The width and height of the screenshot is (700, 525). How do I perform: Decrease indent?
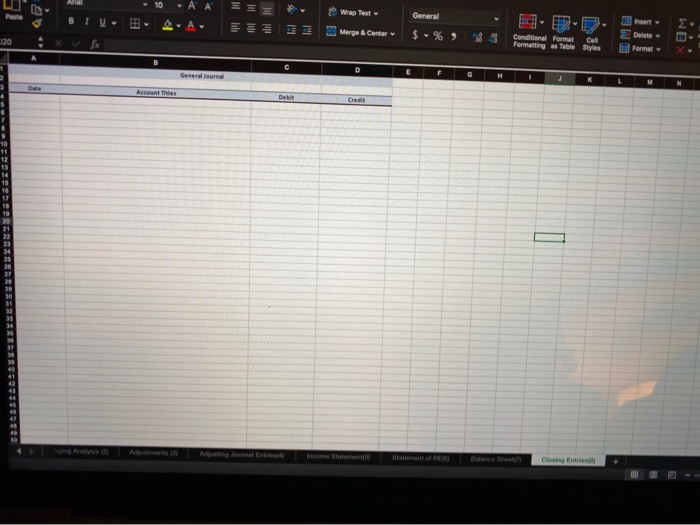point(291,30)
